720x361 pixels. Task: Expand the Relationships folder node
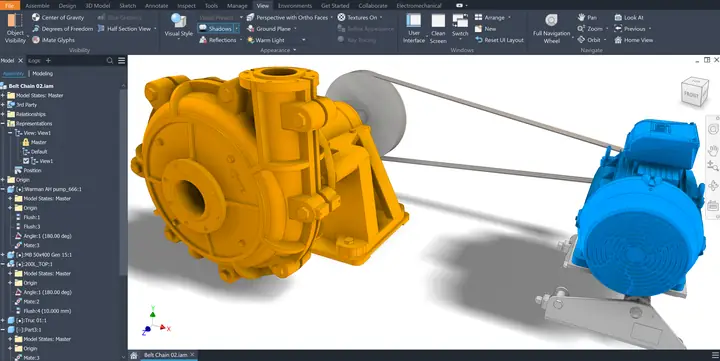tap(3, 114)
